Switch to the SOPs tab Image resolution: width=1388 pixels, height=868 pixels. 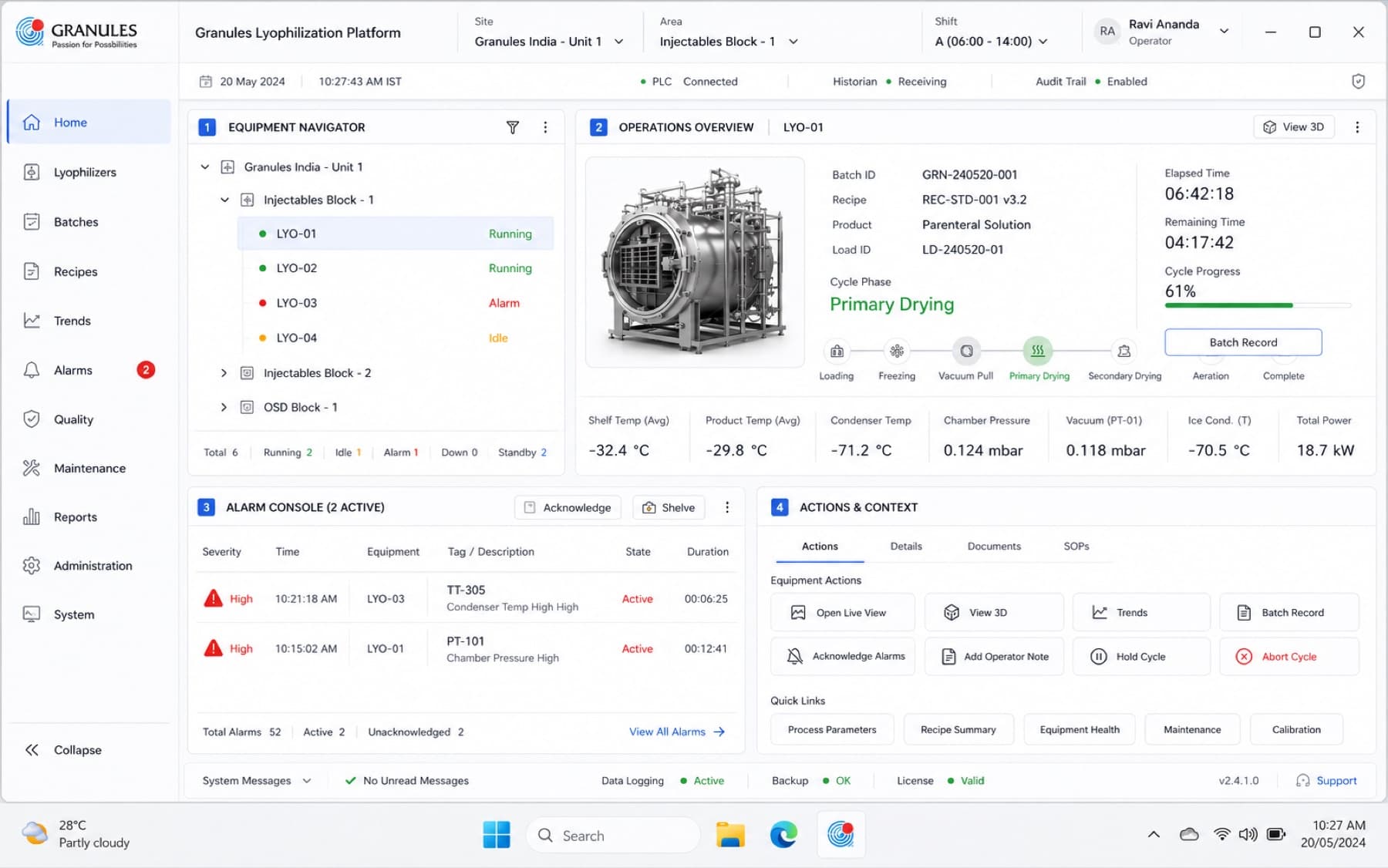point(1076,546)
